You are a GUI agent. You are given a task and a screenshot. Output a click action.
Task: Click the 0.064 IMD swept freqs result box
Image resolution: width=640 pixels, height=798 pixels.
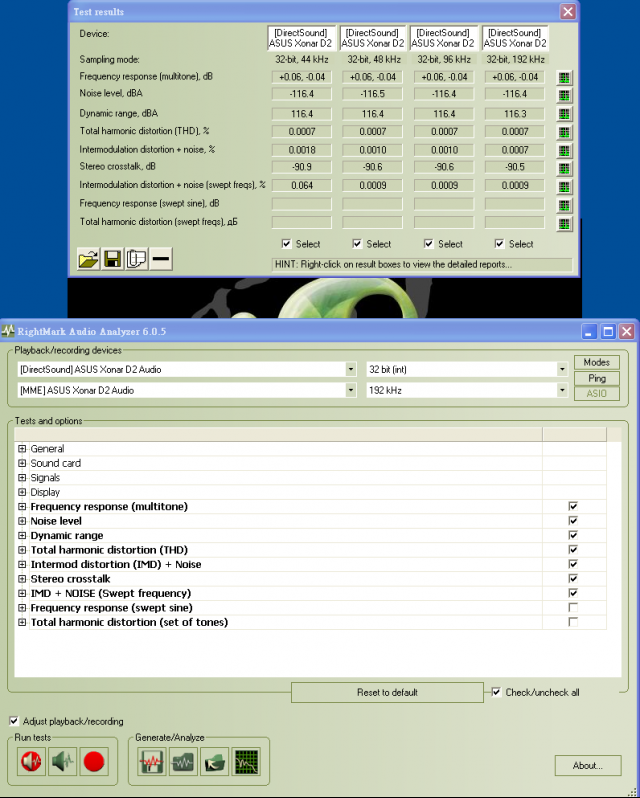click(x=302, y=186)
